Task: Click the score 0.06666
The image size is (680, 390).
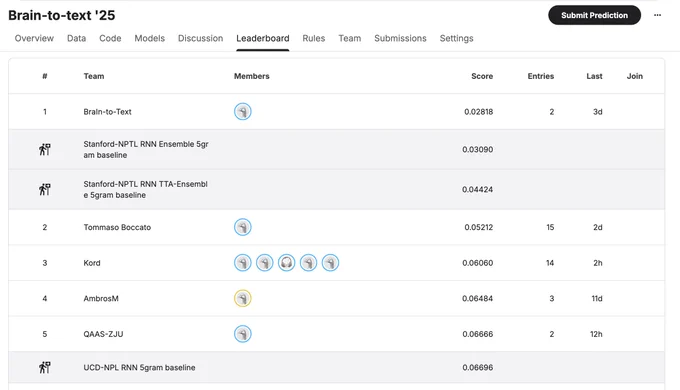Action: point(477,334)
